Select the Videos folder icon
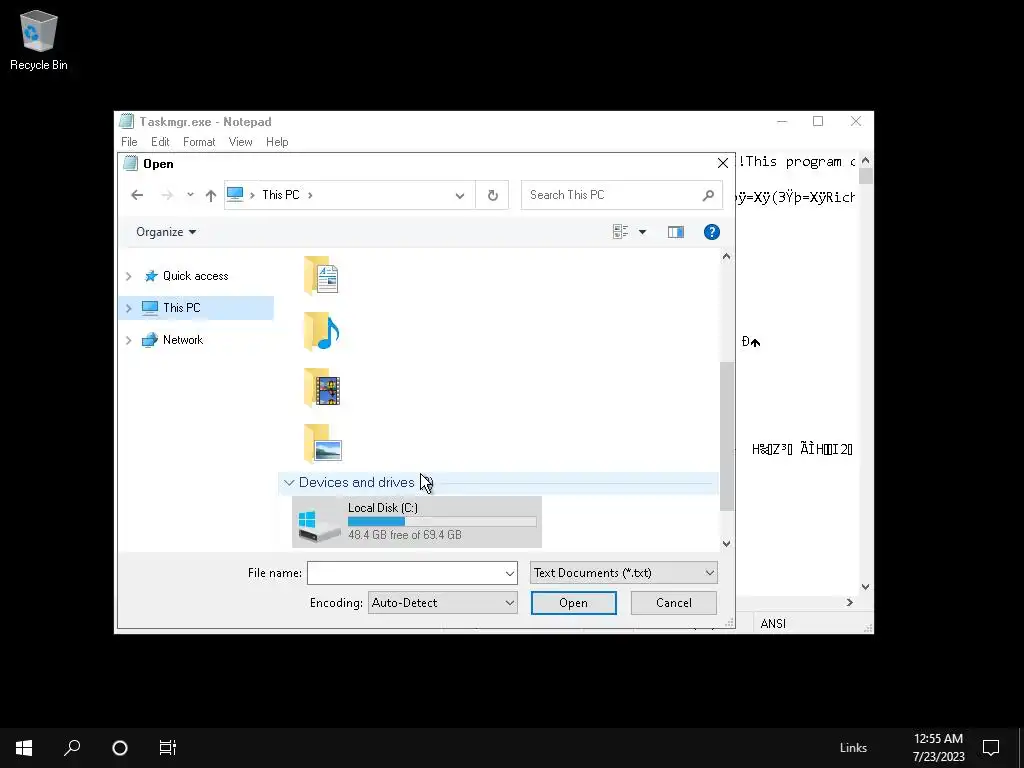 (321, 388)
